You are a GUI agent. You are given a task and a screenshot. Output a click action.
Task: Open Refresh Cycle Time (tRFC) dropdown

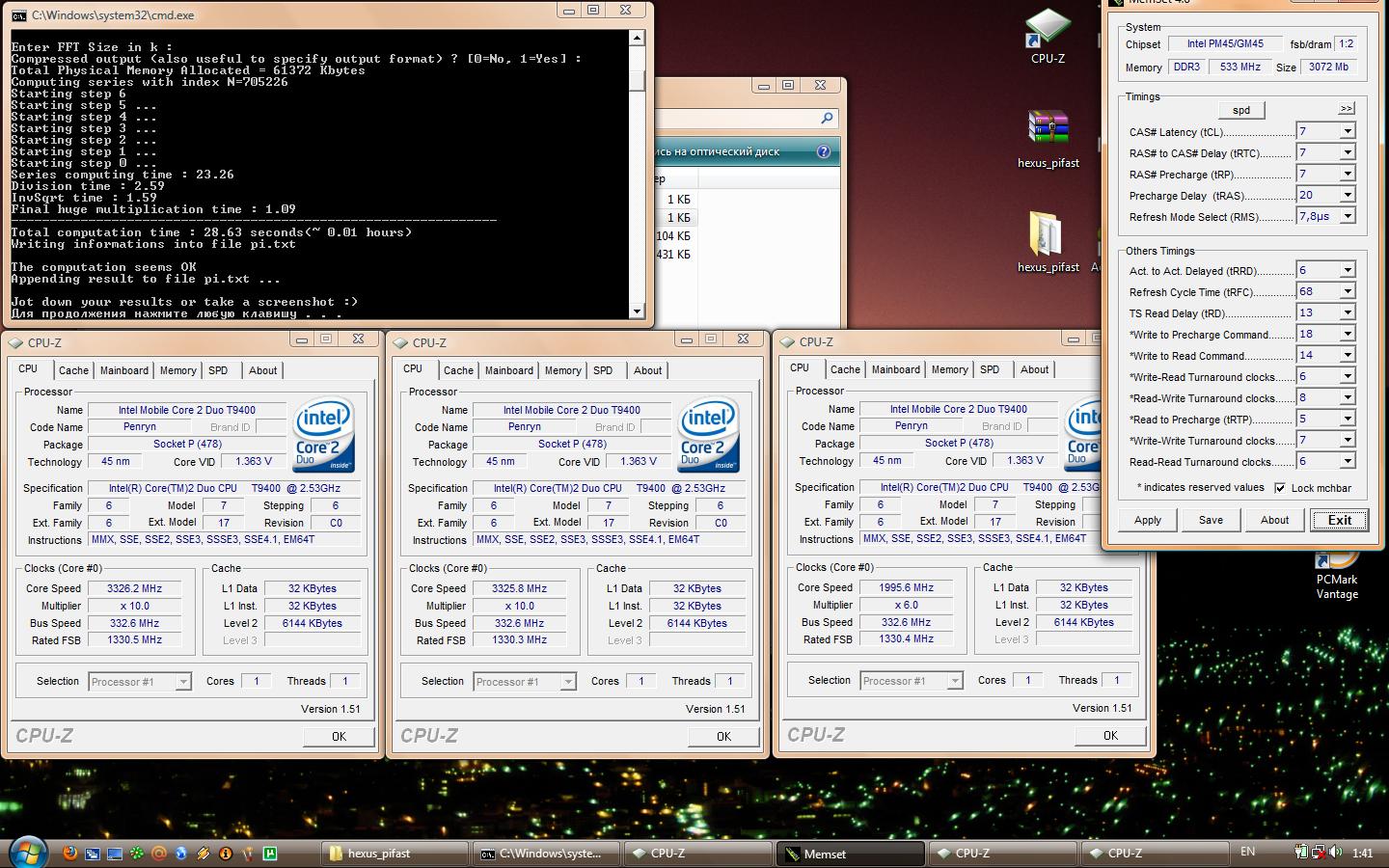point(1348,291)
